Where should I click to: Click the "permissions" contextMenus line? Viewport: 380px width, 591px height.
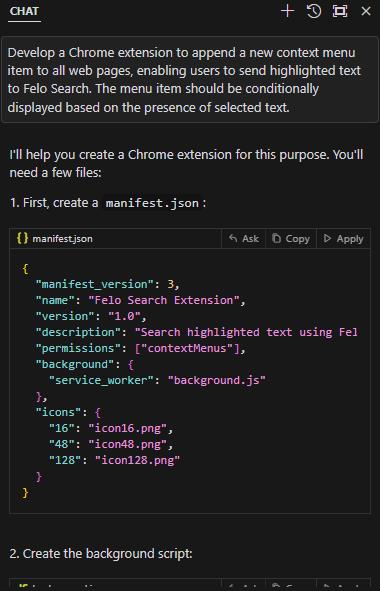coord(141,348)
